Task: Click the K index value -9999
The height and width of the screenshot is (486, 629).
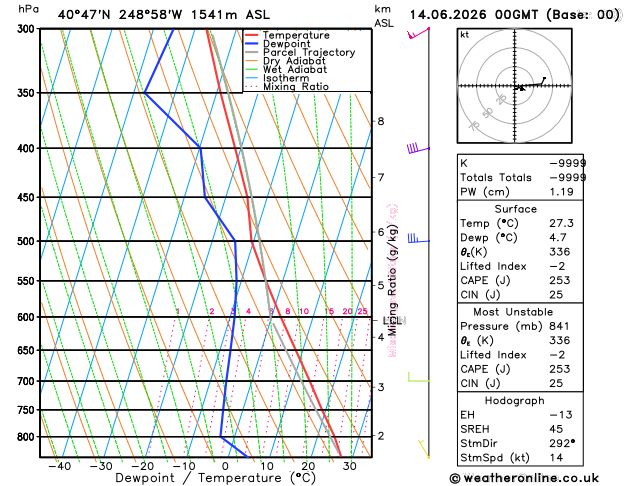Action: coord(567,163)
